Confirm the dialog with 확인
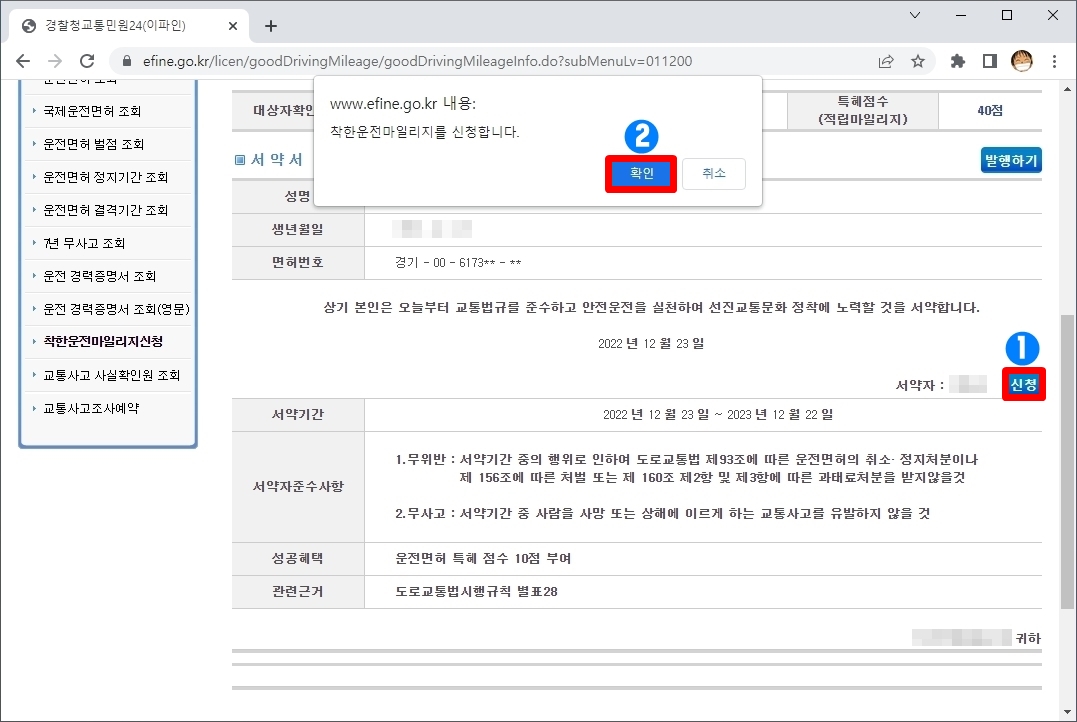 click(x=641, y=173)
